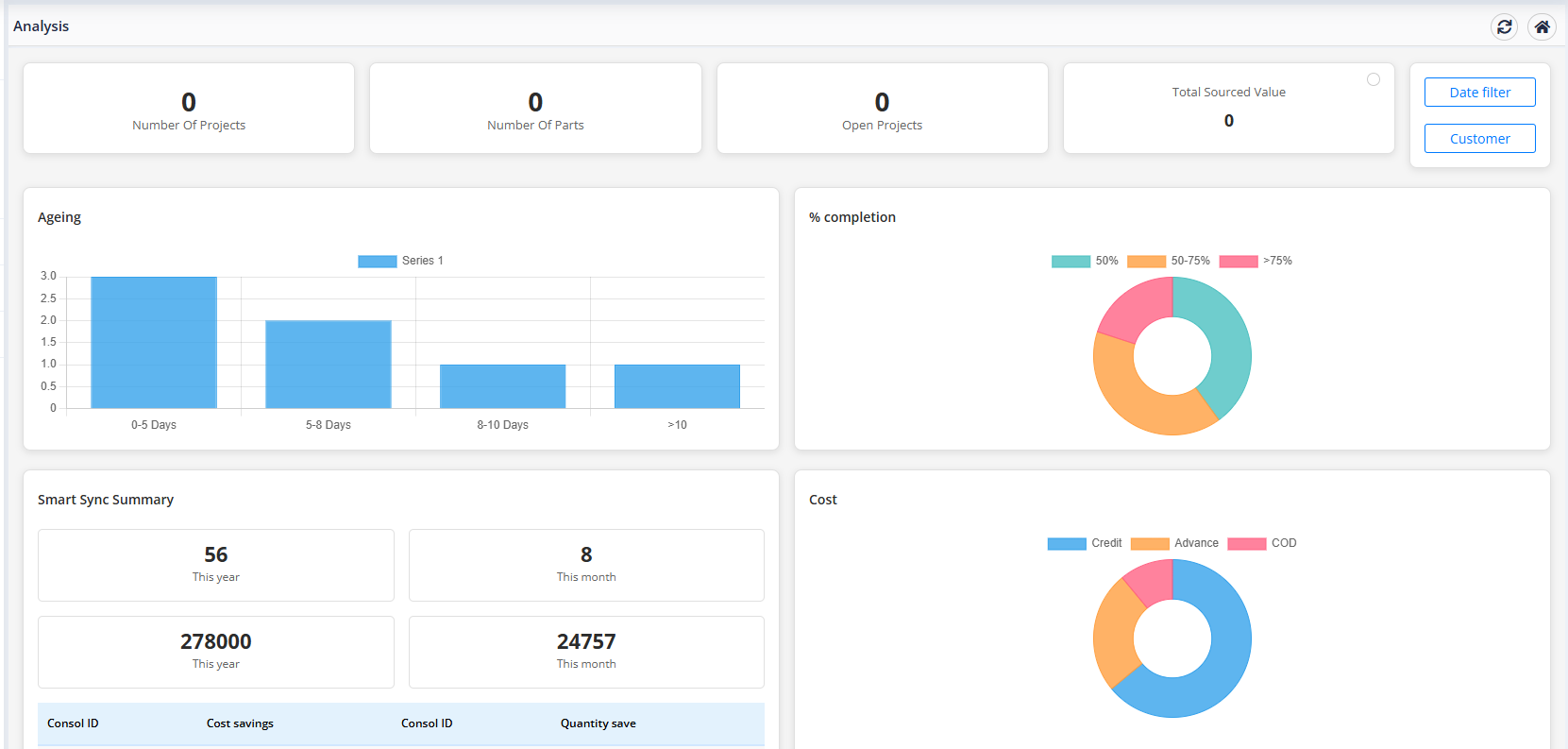Click the >10 days bar
This screenshot has height=749, width=1568.
[677, 386]
